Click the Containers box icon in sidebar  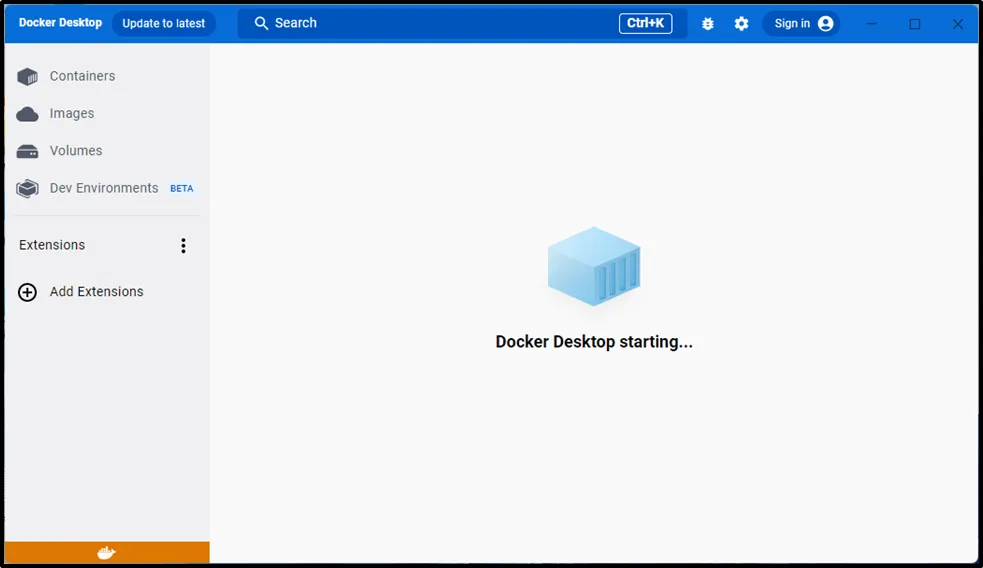(x=28, y=77)
